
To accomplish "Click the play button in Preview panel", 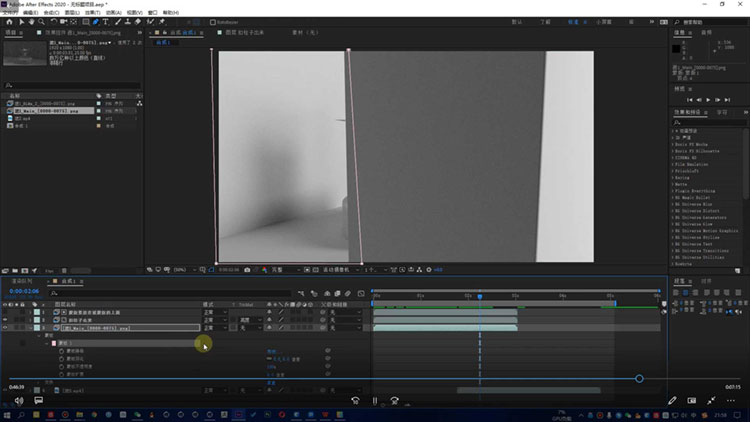I will [708, 100].
